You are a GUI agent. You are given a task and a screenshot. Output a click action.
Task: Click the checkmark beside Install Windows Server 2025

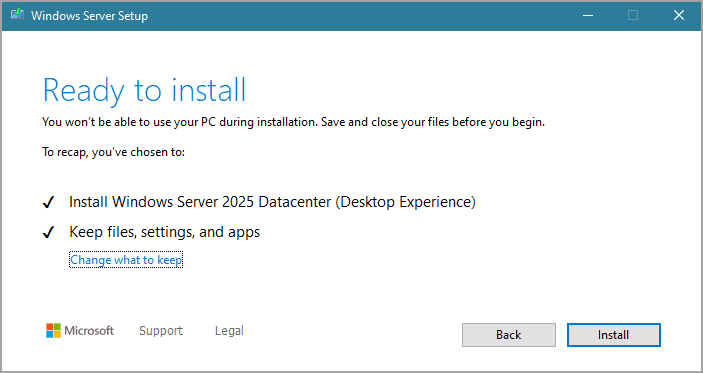pos(48,202)
